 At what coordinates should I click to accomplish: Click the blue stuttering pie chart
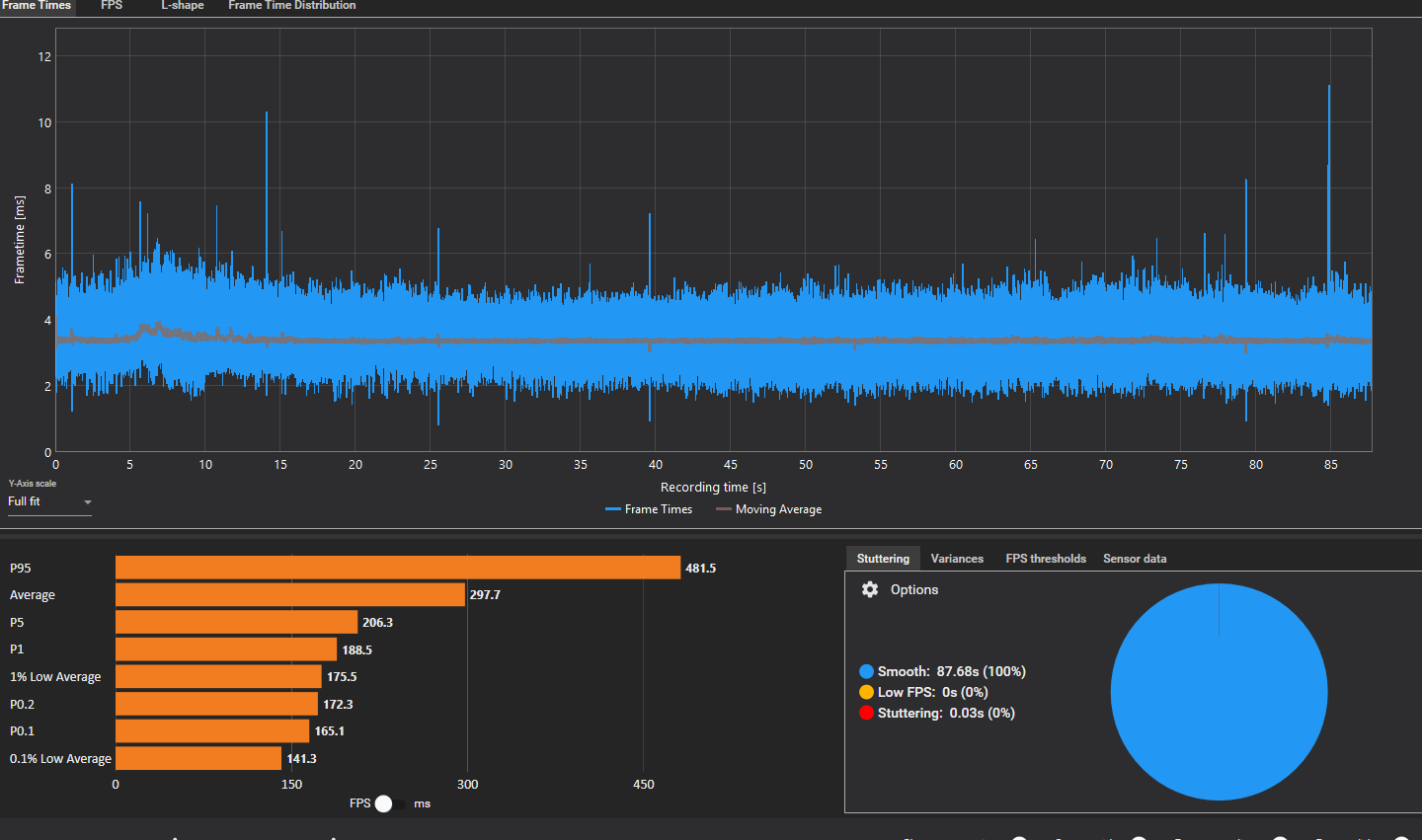point(1219,692)
